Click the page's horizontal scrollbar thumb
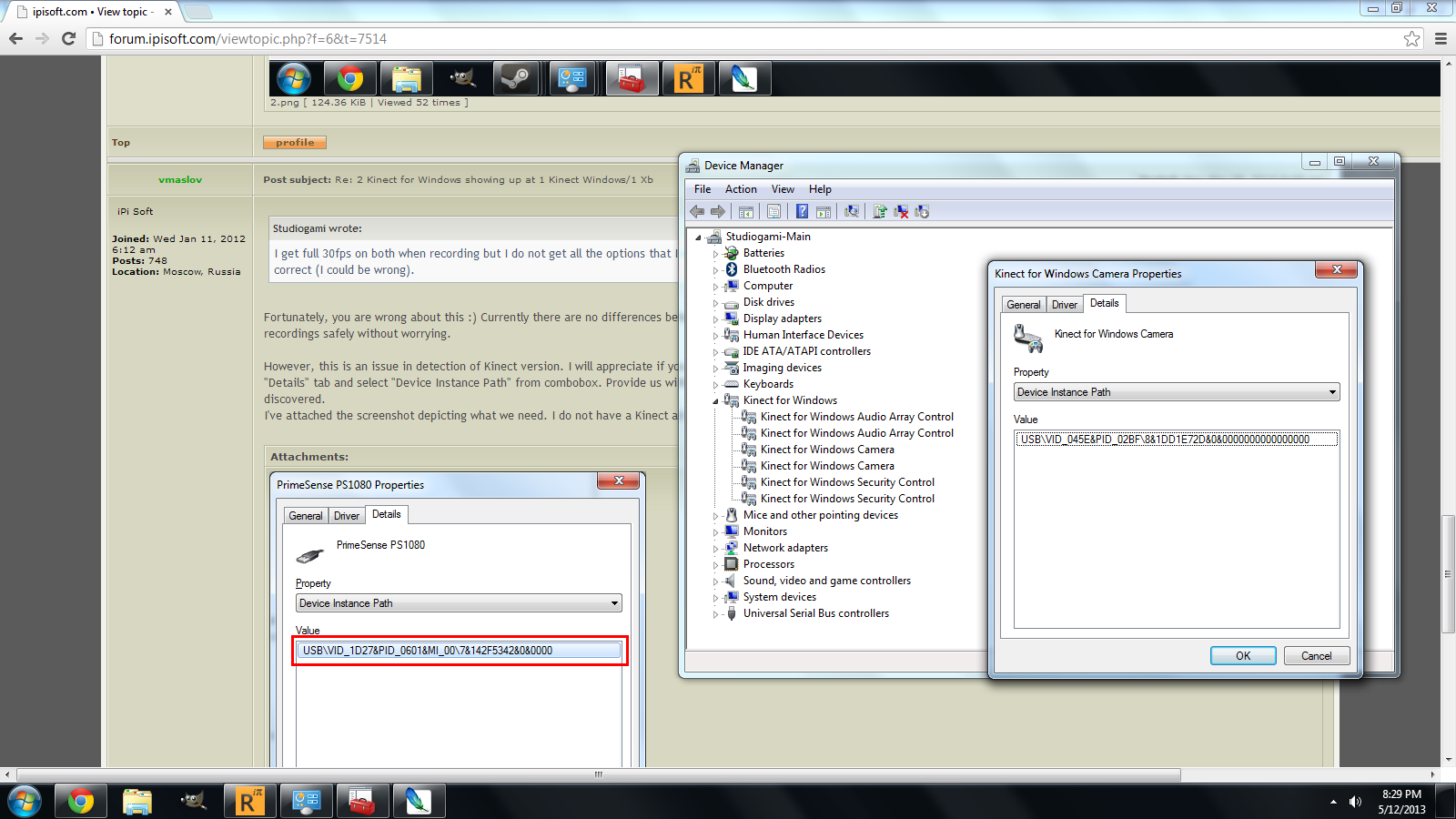This screenshot has height=819, width=1456. click(x=598, y=775)
